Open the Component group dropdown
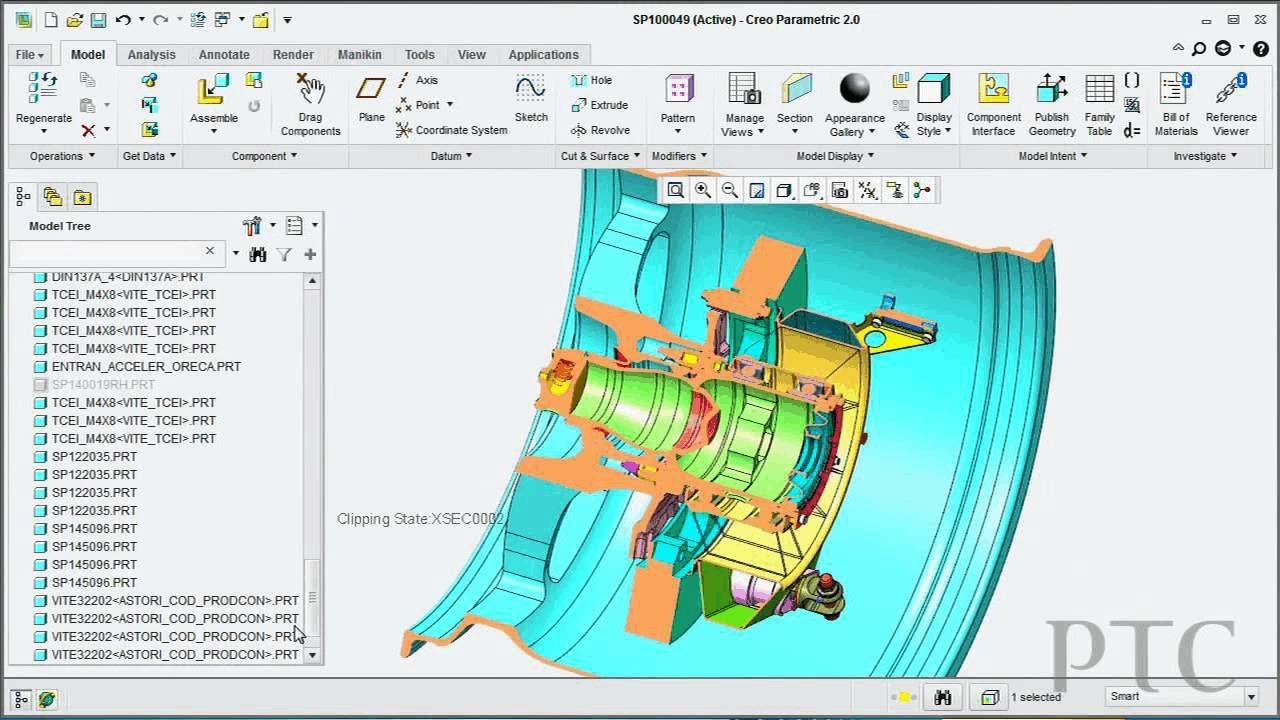This screenshot has height=720, width=1280. pos(265,156)
